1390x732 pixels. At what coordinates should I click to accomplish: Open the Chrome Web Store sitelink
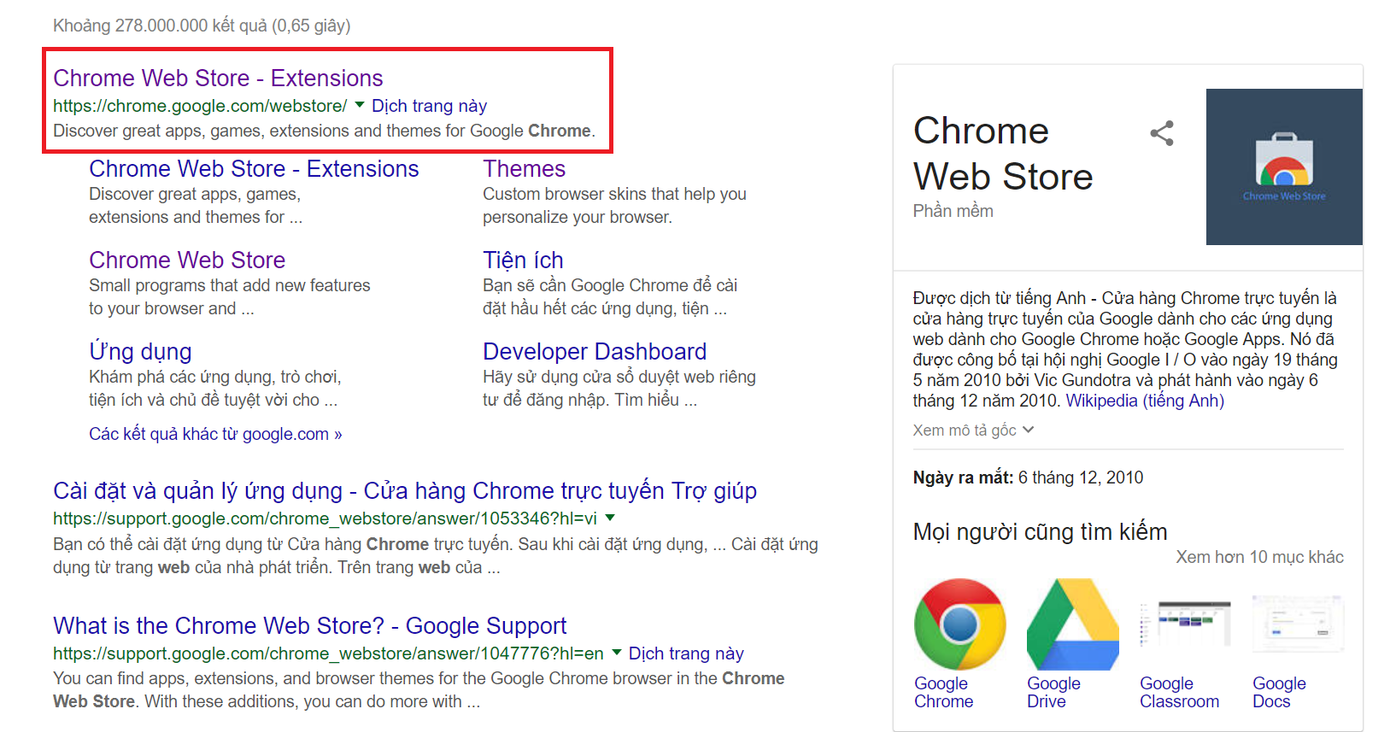[187, 260]
